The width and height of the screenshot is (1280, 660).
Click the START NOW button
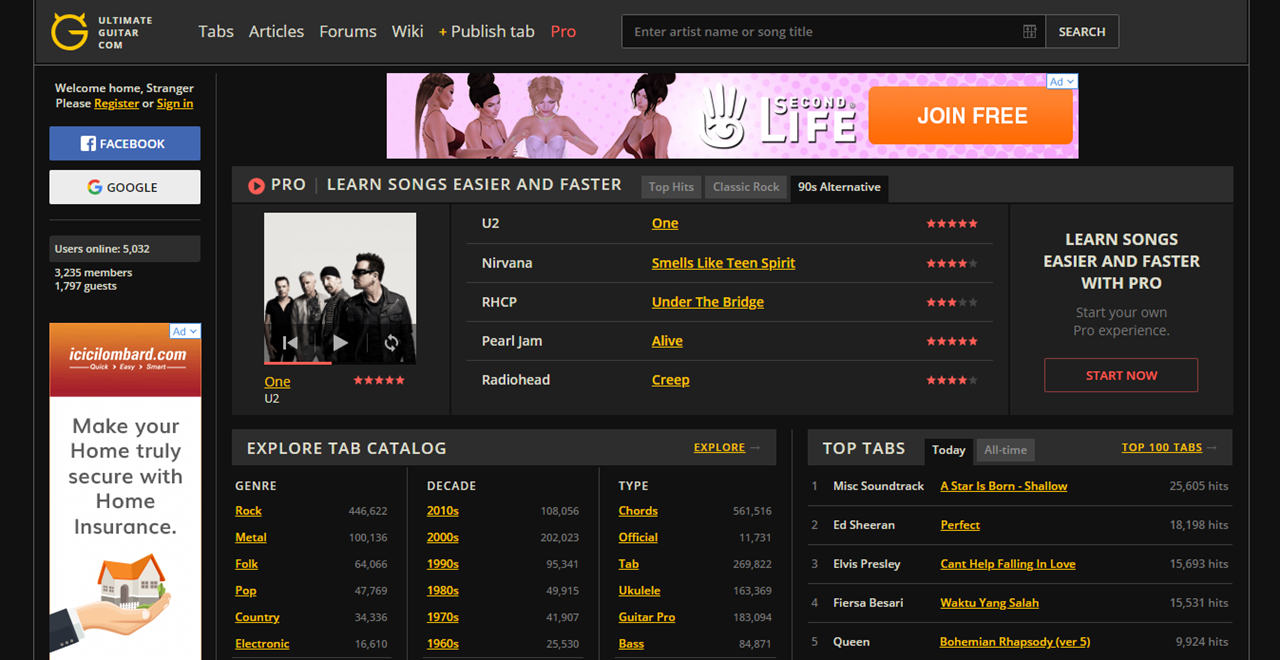1121,375
